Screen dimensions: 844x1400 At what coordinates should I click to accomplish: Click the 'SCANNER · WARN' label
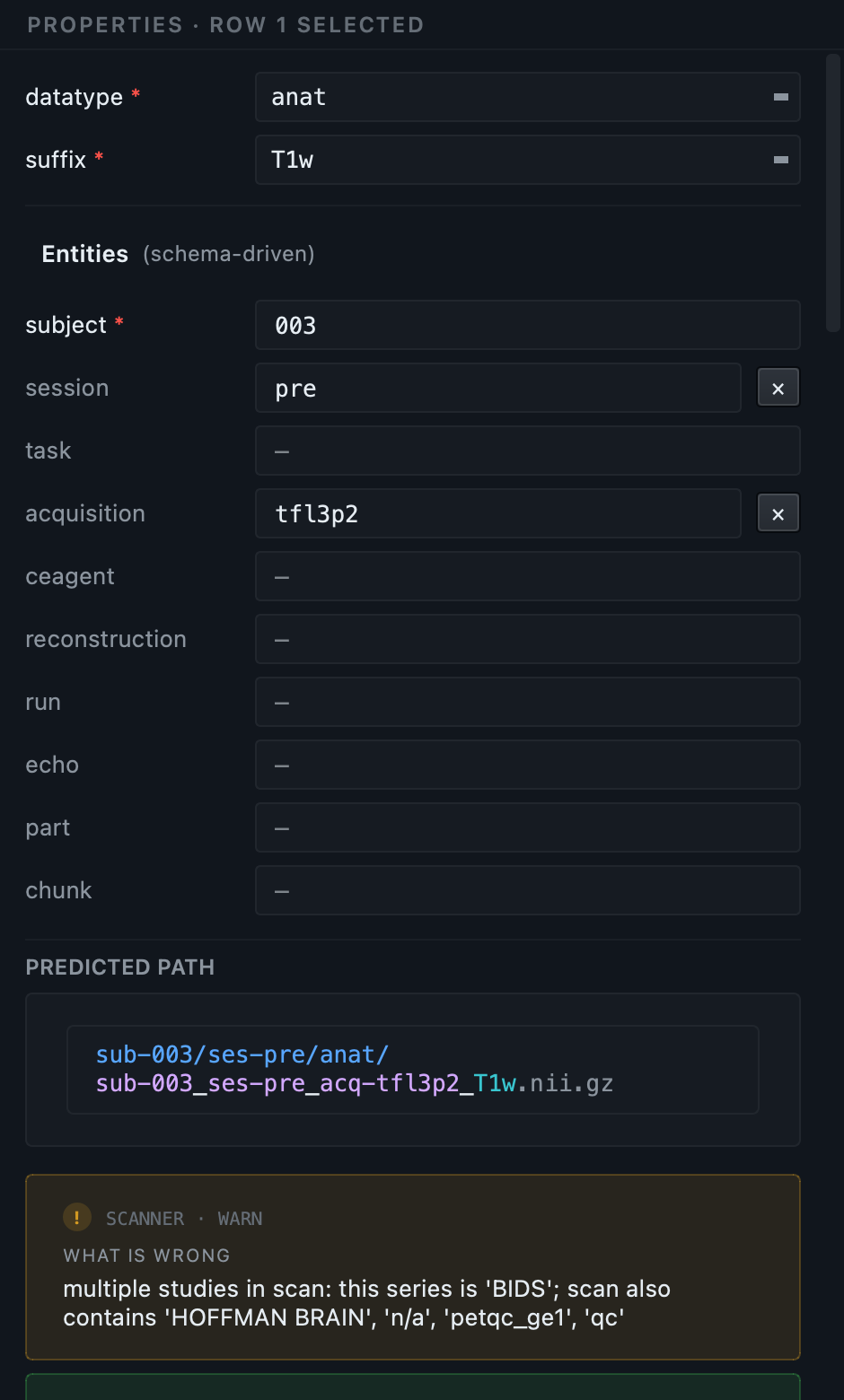184,1219
